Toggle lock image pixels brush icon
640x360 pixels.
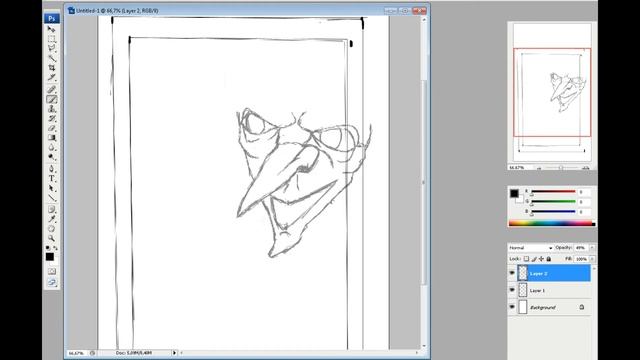pos(534,259)
